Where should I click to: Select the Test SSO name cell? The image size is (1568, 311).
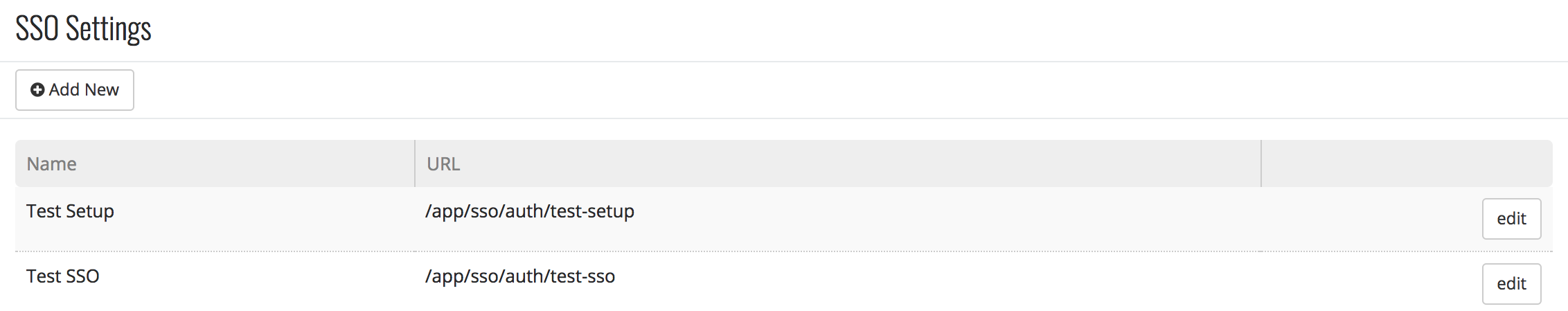tap(62, 276)
